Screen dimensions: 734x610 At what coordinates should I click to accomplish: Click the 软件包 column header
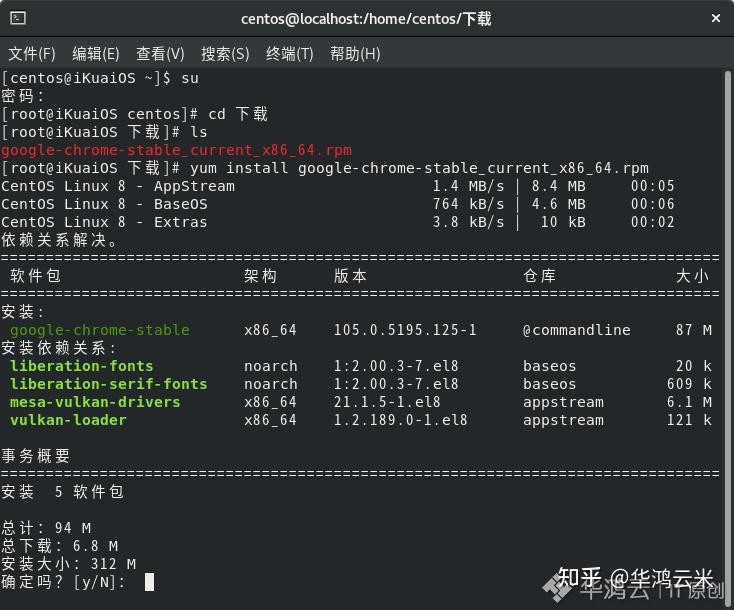coord(35,276)
